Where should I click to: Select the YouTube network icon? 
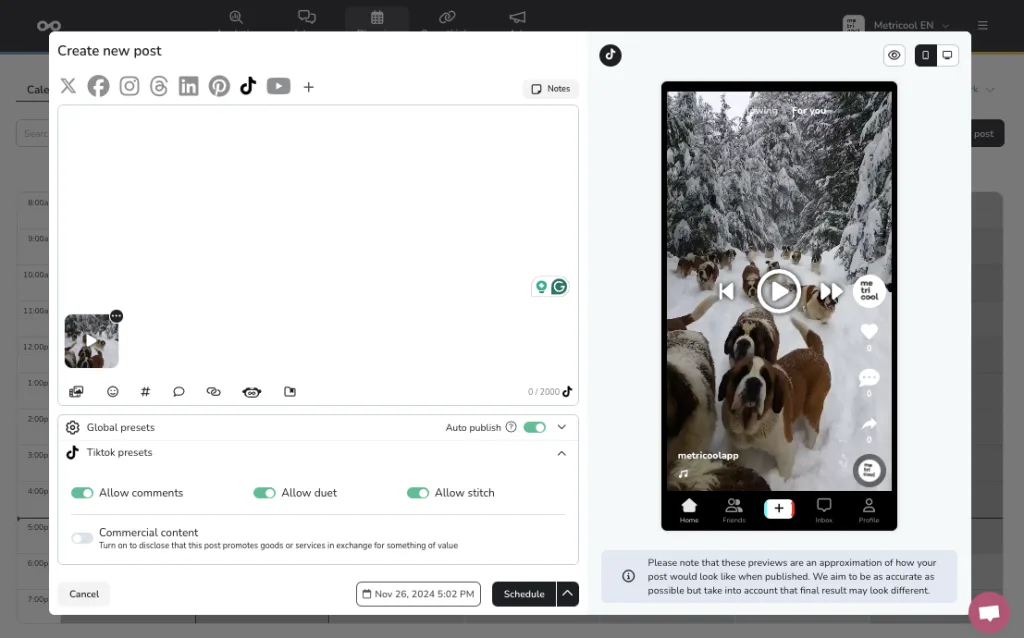pyautogui.click(x=278, y=86)
